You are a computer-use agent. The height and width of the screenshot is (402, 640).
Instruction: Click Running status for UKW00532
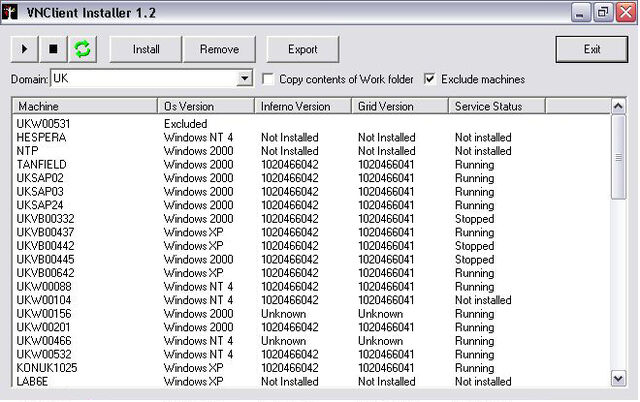coord(474,354)
